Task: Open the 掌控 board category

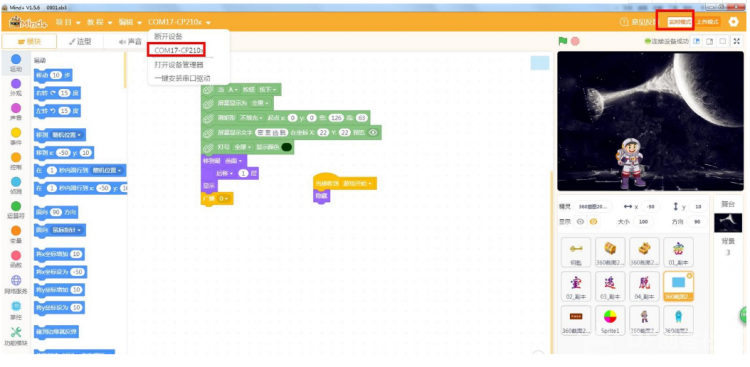Action: [16, 310]
